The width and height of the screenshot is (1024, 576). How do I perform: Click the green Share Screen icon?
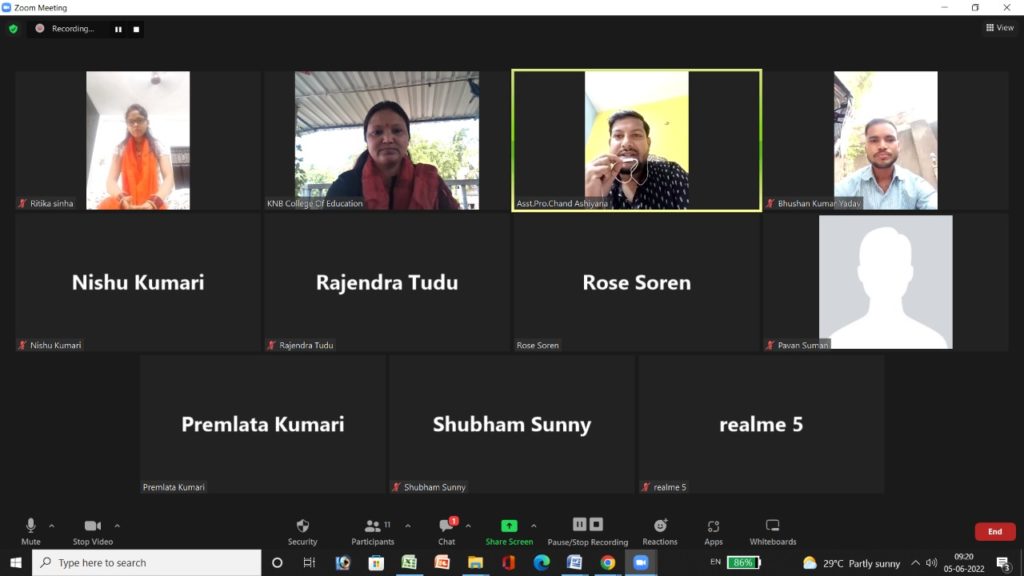pyautogui.click(x=509, y=526)
